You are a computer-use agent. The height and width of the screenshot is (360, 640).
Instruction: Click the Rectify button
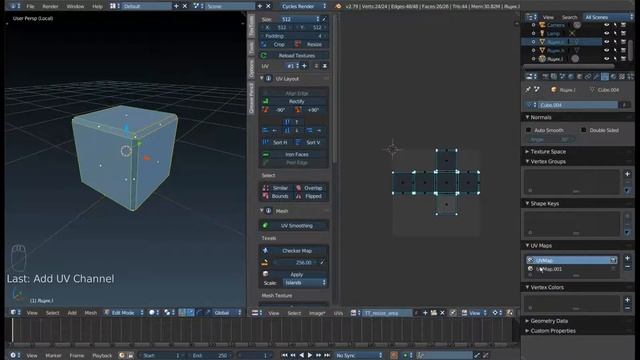(294, 101)
